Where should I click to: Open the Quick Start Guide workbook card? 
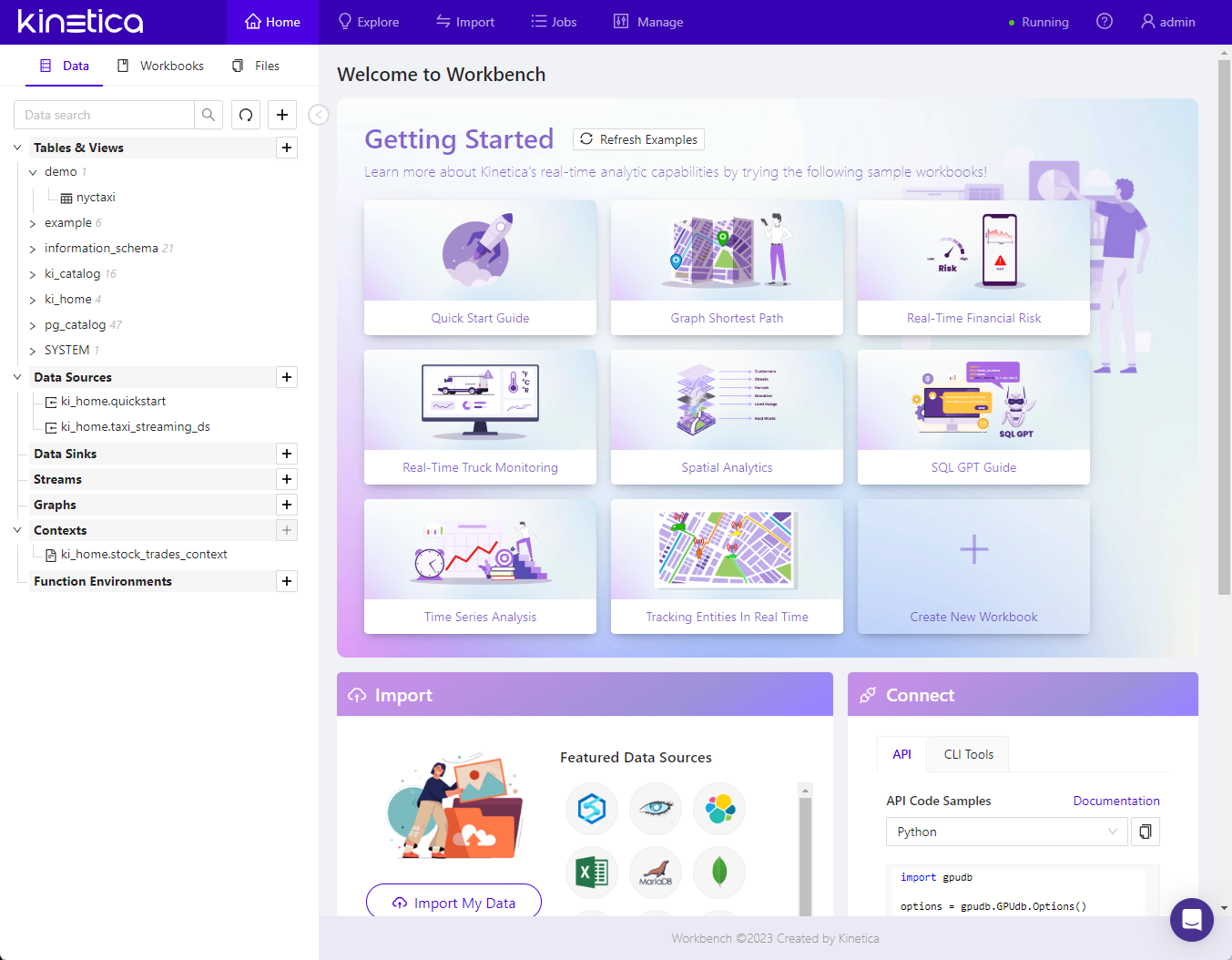coord(480,268)
